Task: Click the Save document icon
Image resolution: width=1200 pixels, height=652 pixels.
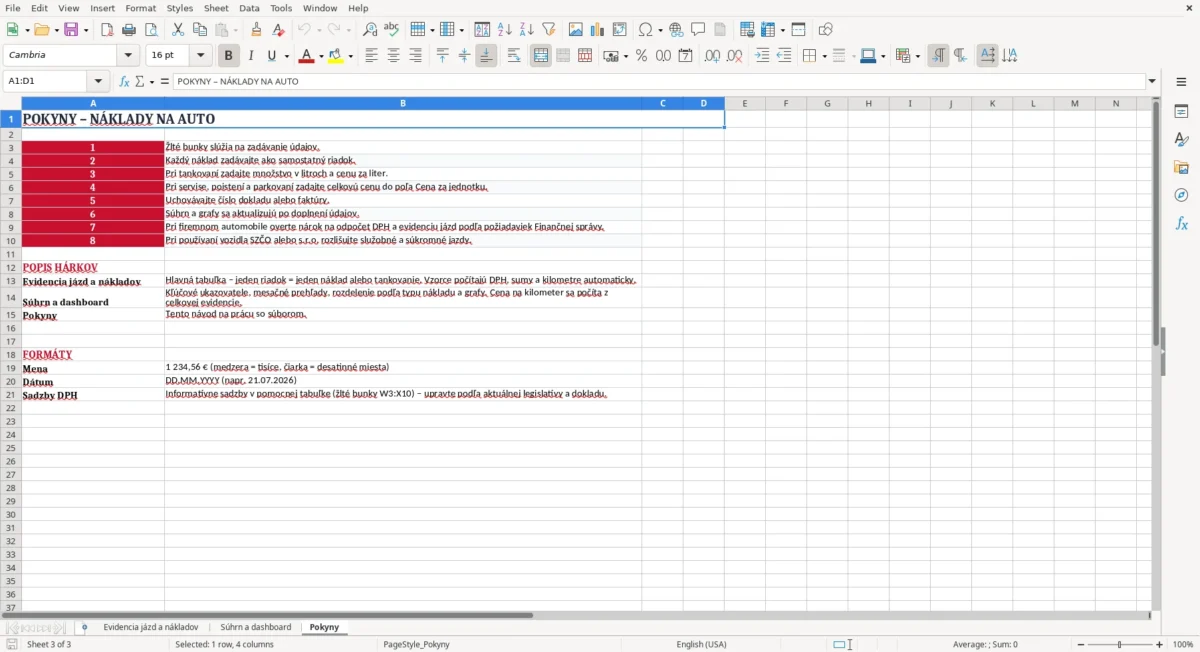Action: point(71,30)
